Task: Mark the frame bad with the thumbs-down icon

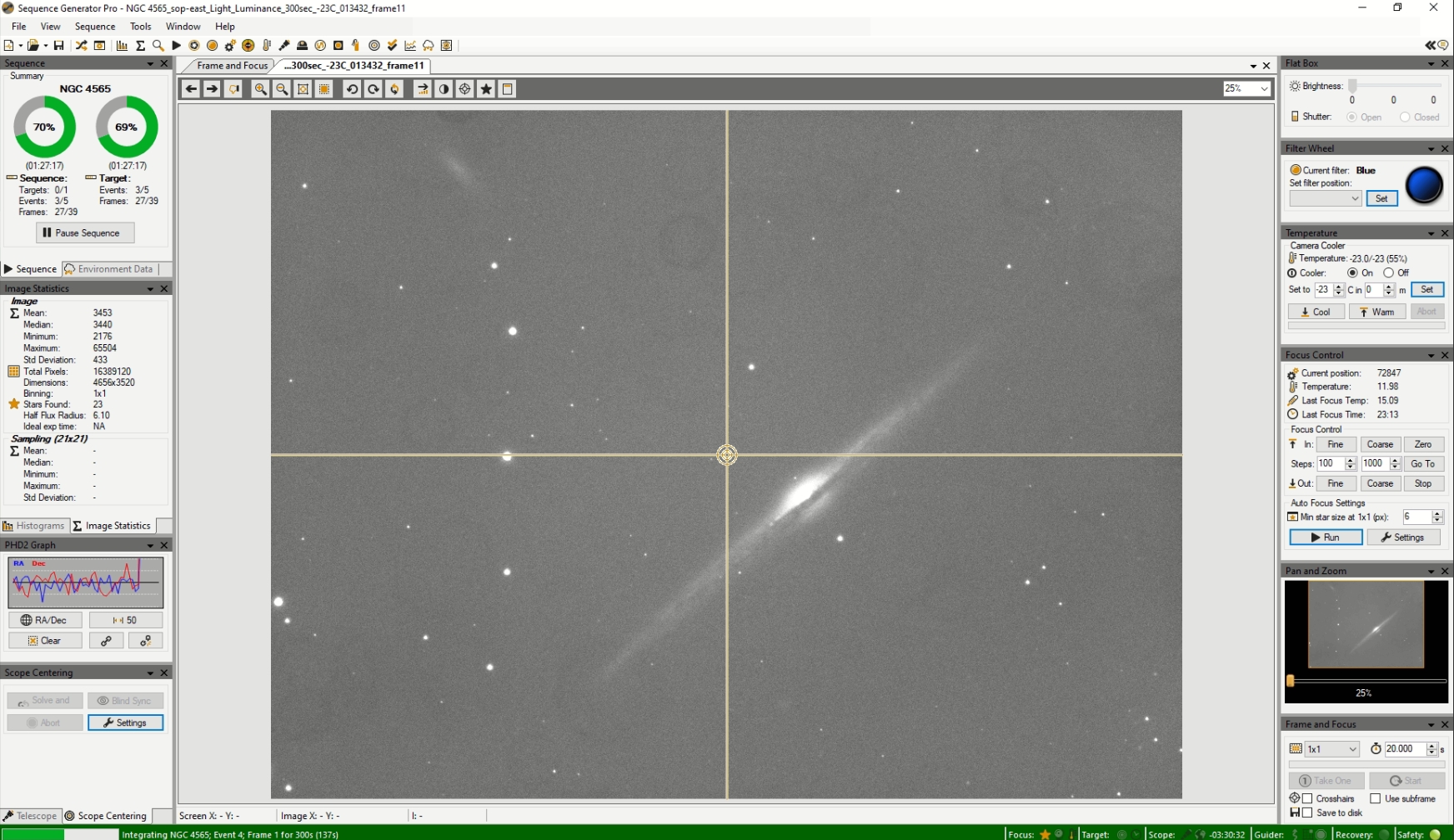Action: (x=233, y=89)
